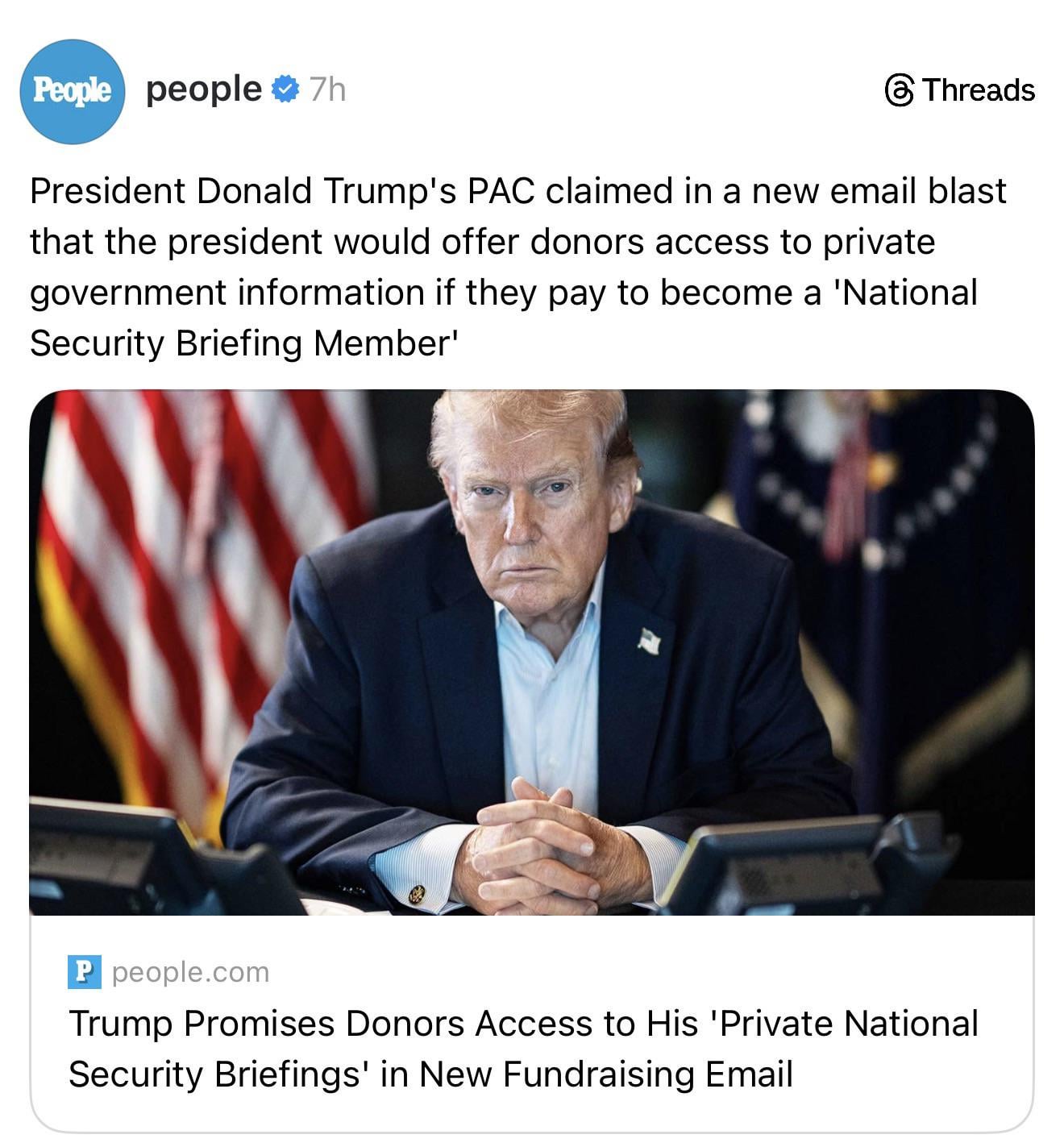Click the '7h' post timestamp
1064x1147 pixels.
click(x=327, y=89)
